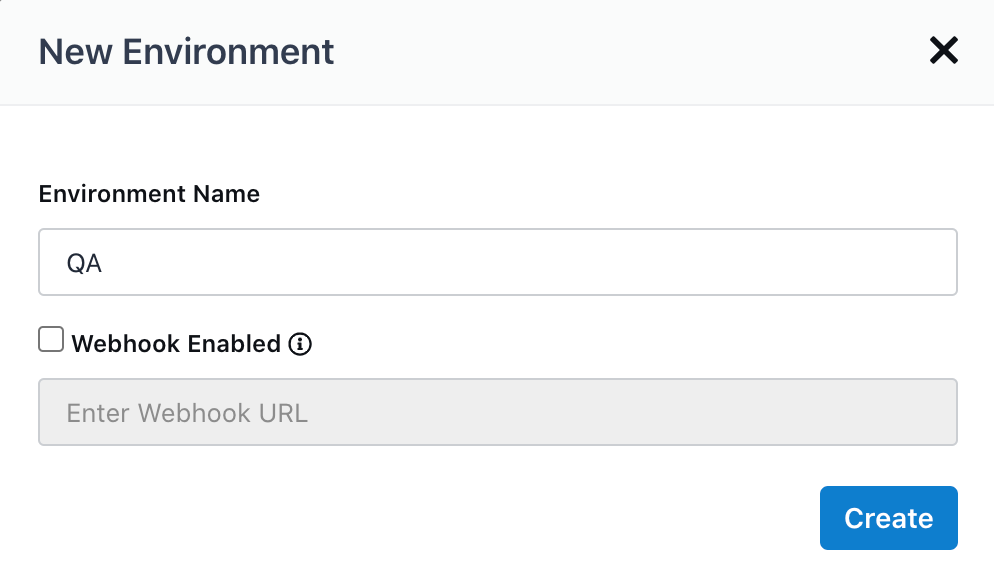994x586 pixels.
Task: Click the info icon beside Webhook Enabled
Action: coord(300,344)
